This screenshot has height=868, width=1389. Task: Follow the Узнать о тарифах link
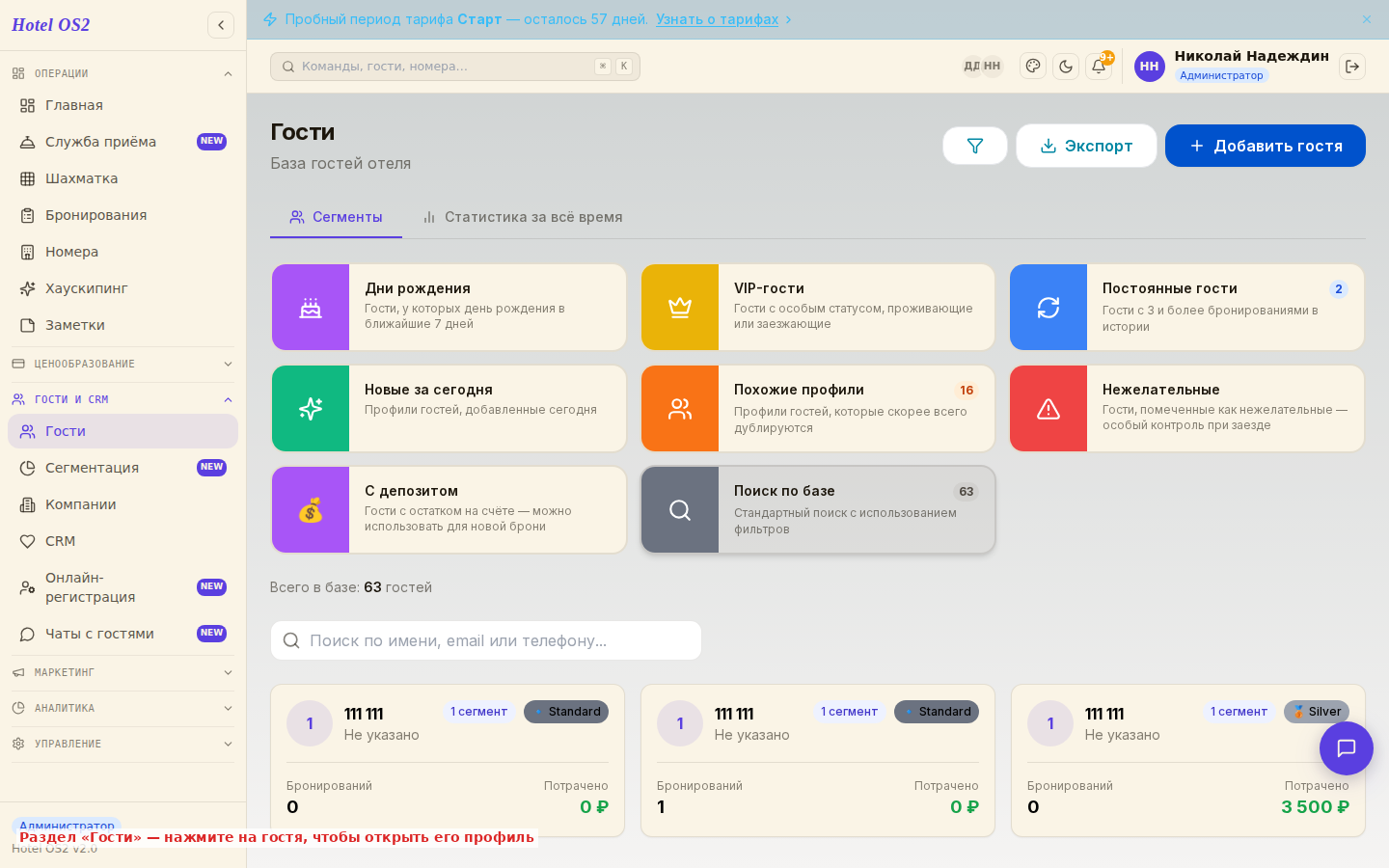point(717,19)
